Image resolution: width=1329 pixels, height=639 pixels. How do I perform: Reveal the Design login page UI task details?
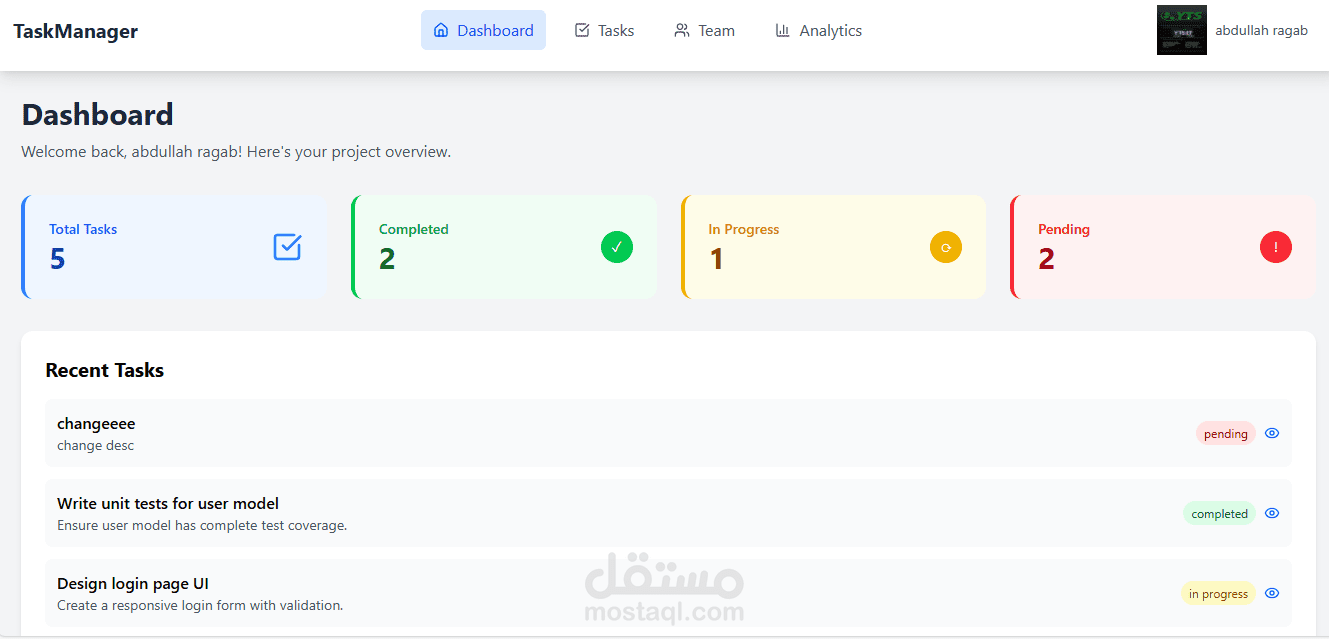coord(1271,592)
